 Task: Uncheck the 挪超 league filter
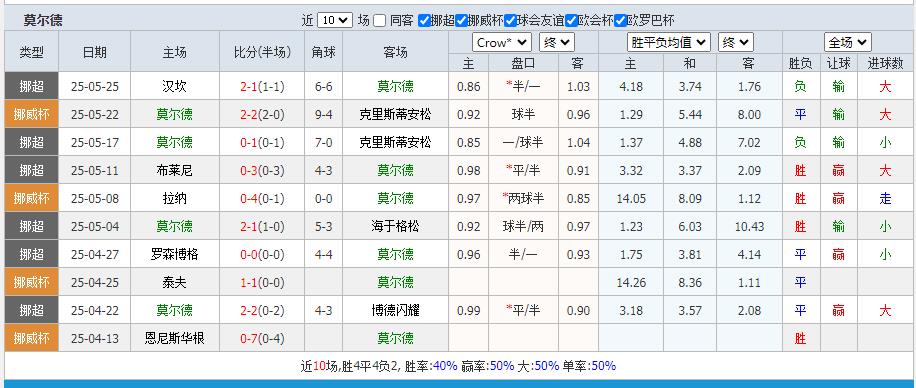pyautogui.click(x=425, y=20)
